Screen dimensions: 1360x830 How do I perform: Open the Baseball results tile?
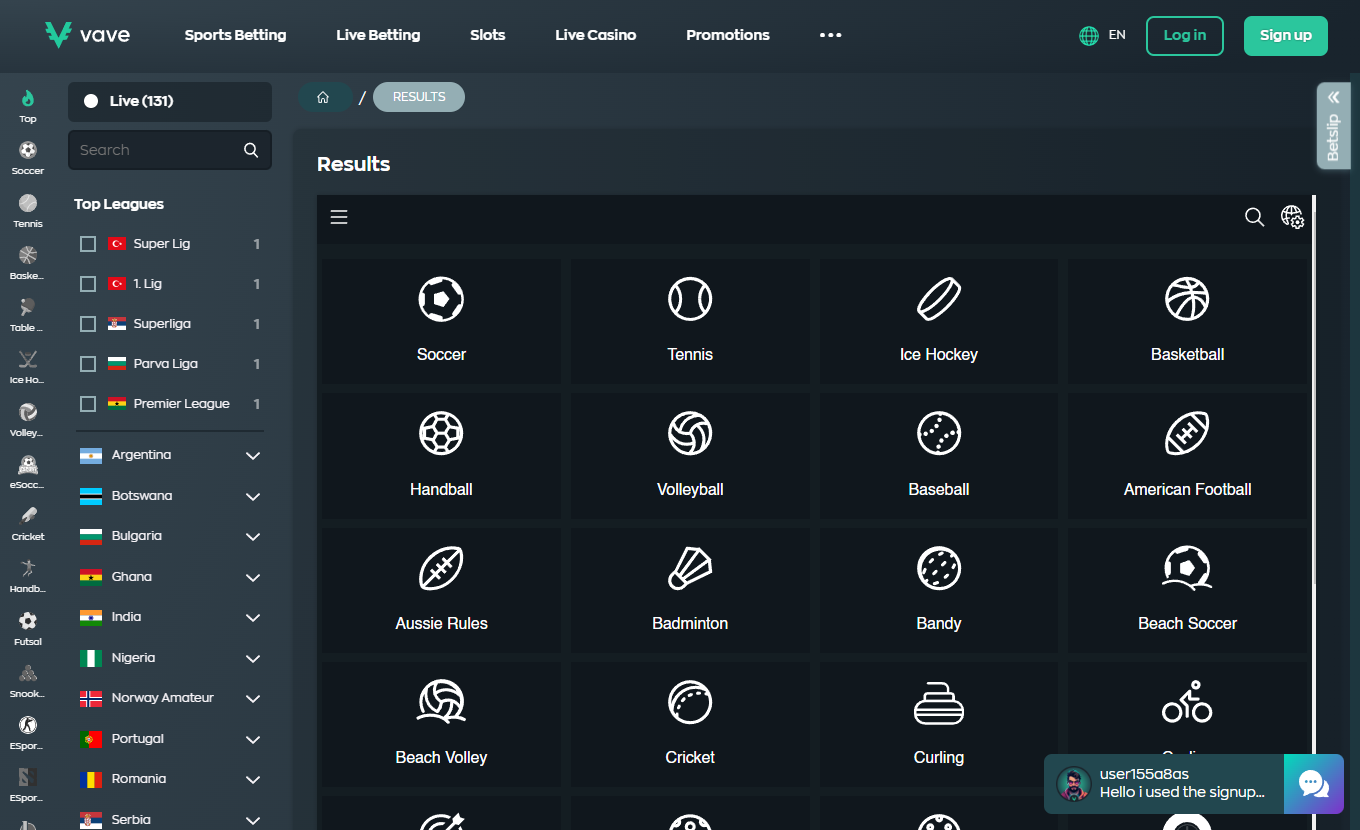(x=939, y=455)
